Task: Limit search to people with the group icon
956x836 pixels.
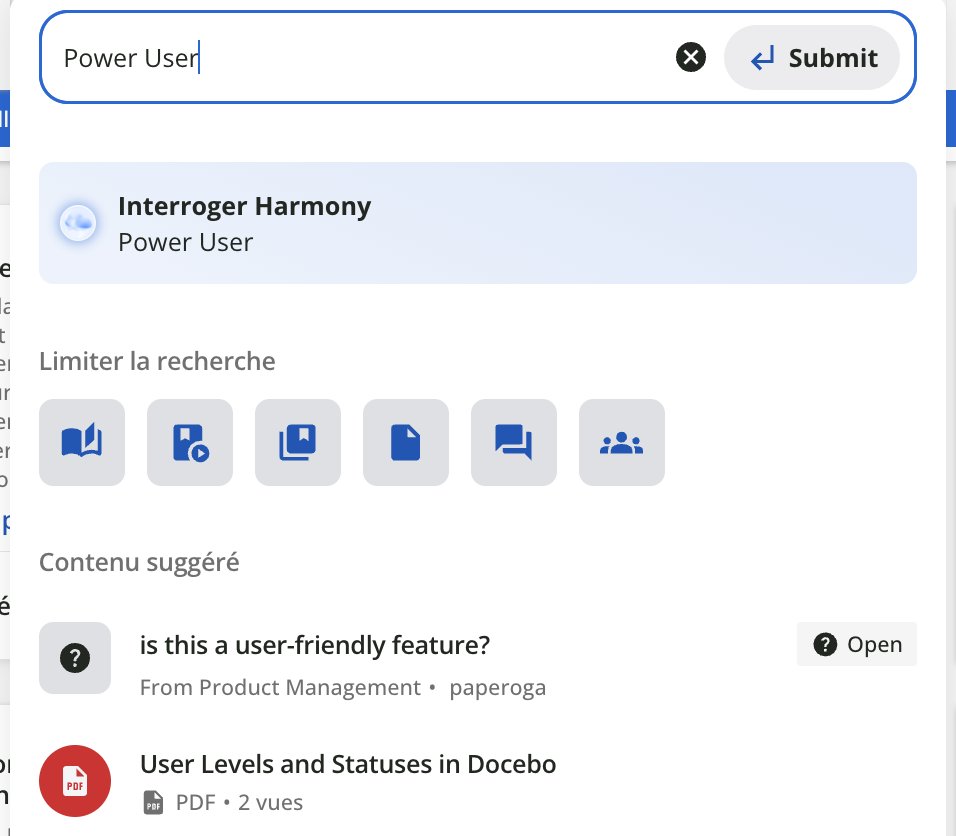Action: click(x=622, y=442)
